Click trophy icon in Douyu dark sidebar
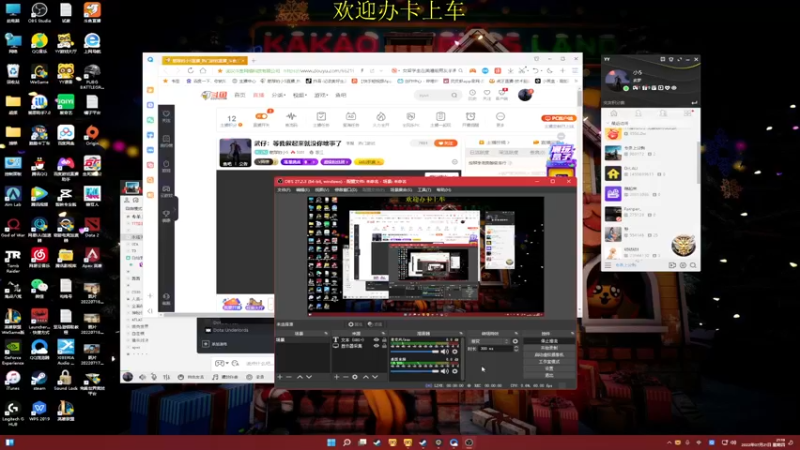800x450 pixels. [166, 215]
